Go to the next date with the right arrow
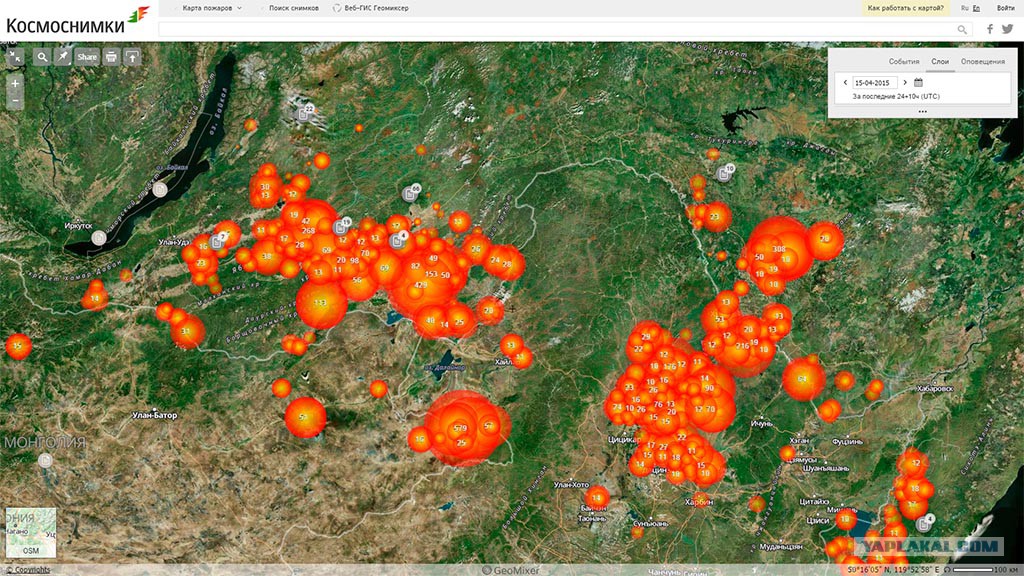Viewport: 1024px width, 576px height. (904, 83)
